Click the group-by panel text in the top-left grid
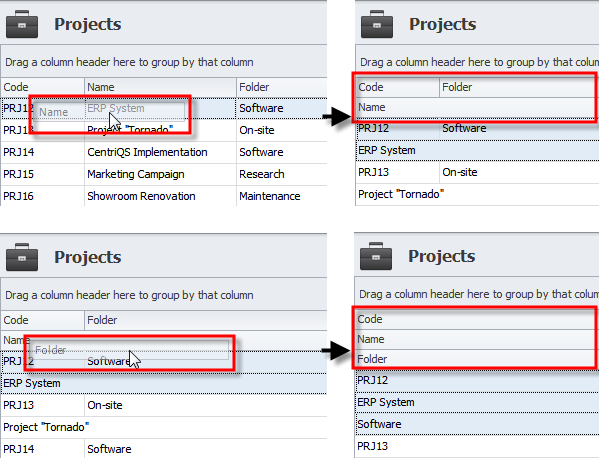The image size is (599, 458). 129,62
